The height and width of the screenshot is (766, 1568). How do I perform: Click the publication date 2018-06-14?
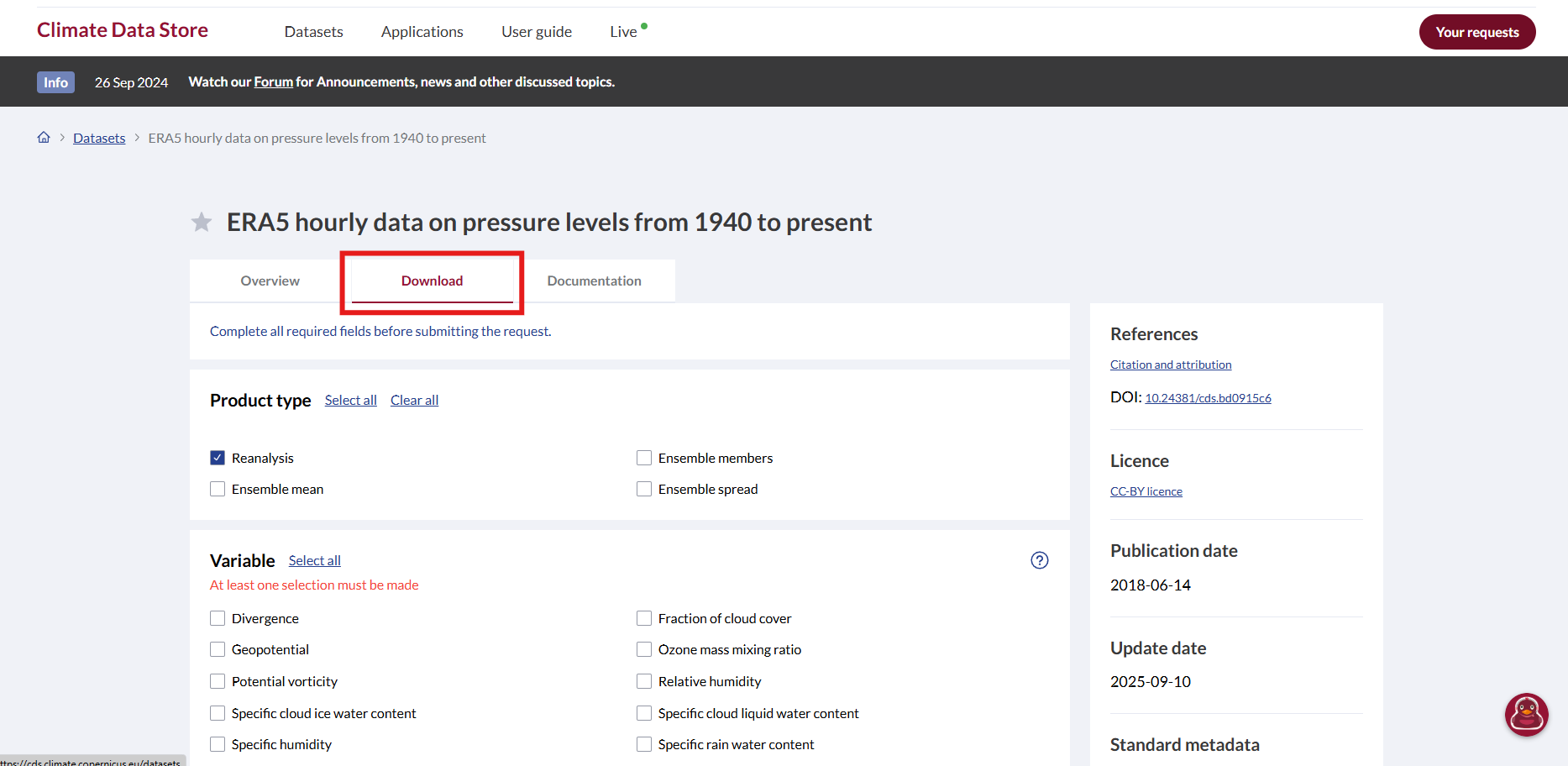1151,585
